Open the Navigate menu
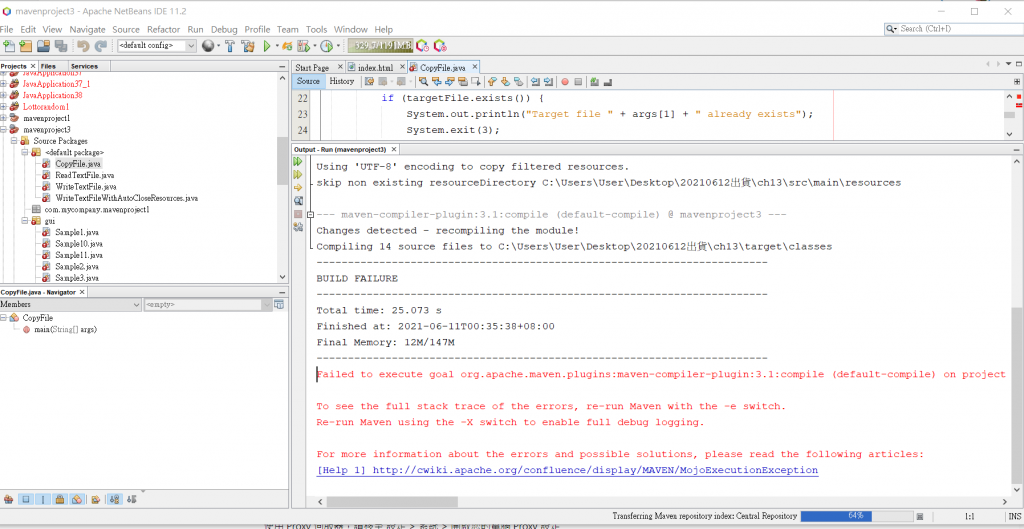Screen dimensions: 1024x529 click(x=87, y=29)
